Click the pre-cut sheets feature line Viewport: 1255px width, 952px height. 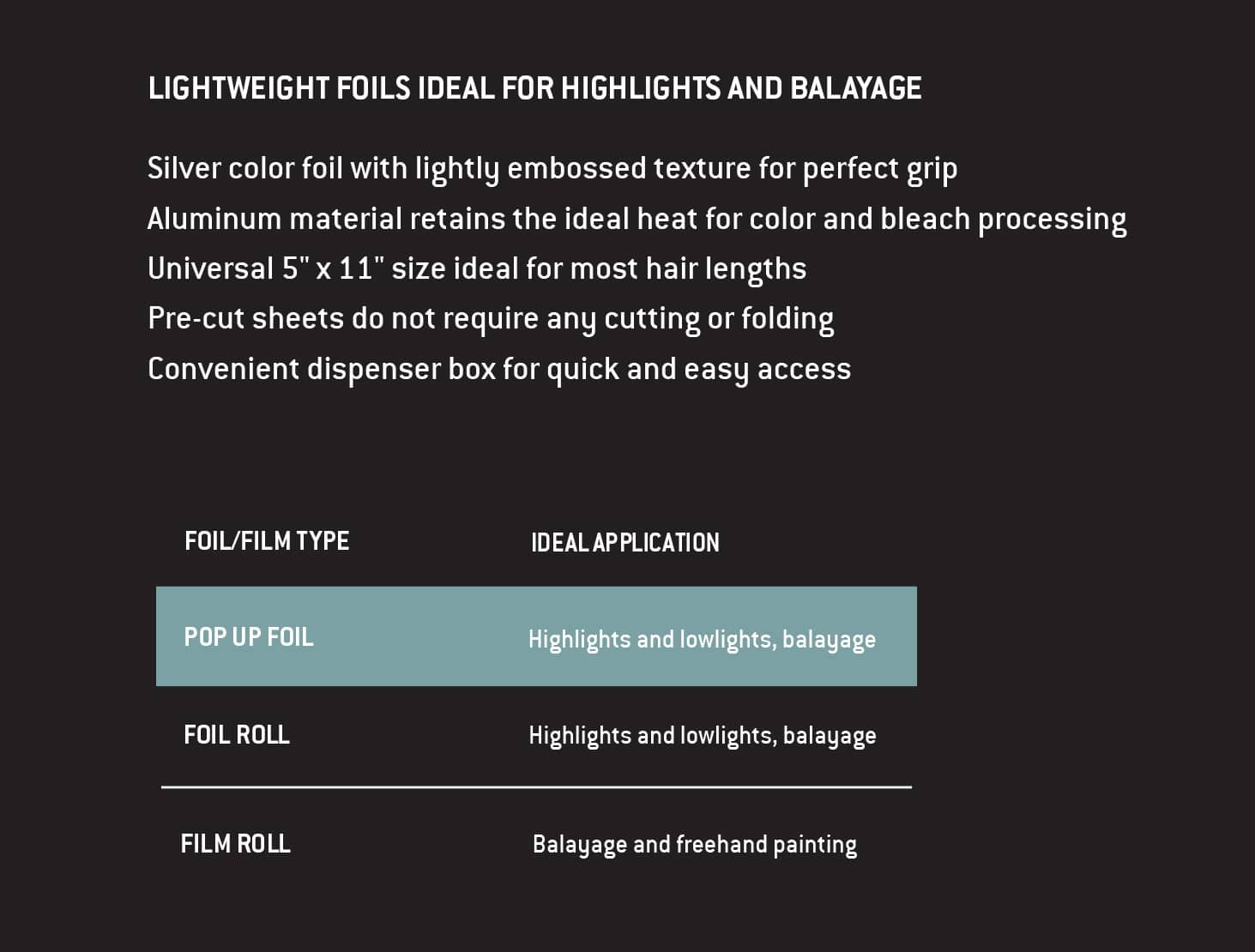tap(490, 319)
